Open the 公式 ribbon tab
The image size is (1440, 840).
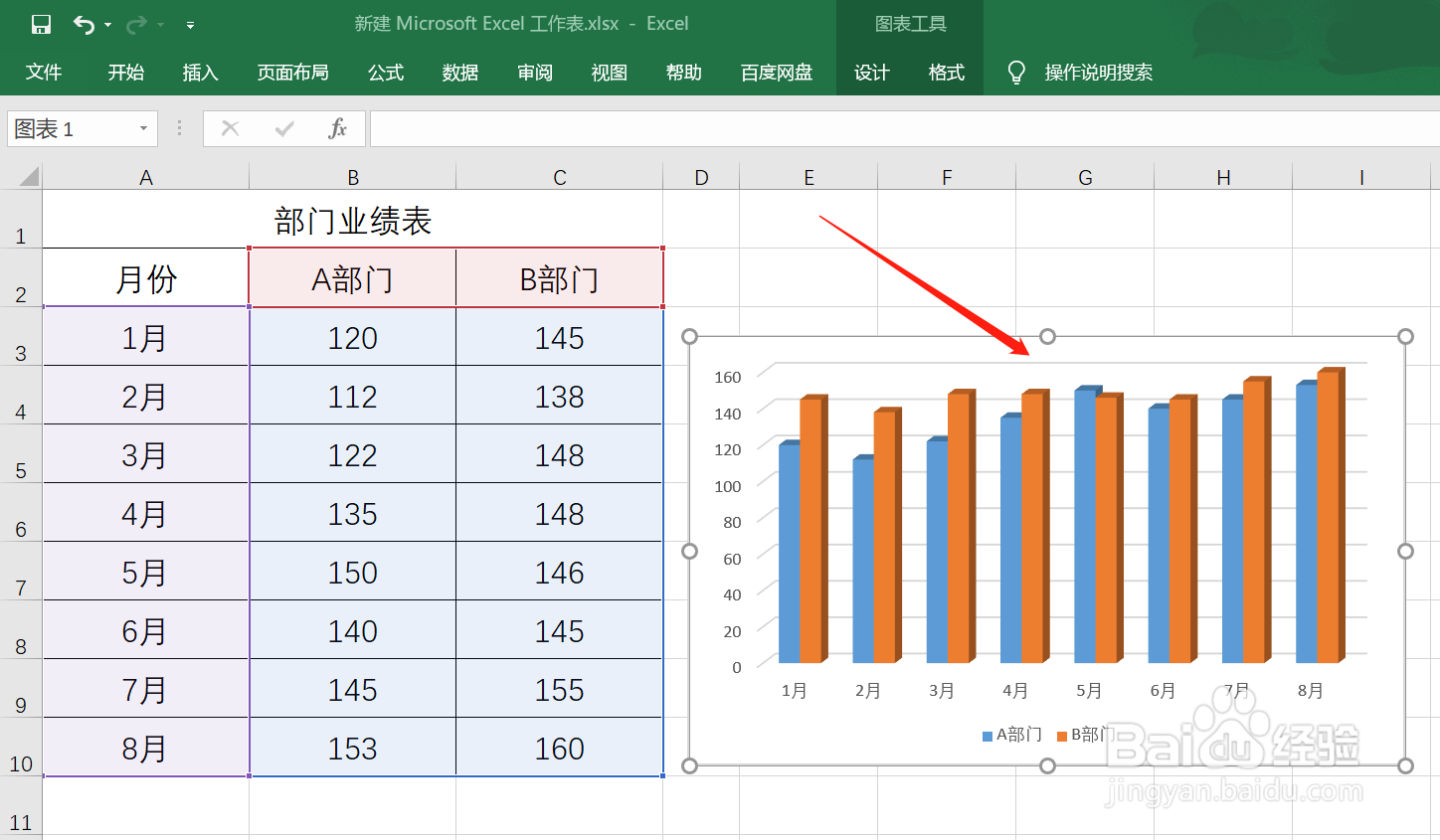386,73
